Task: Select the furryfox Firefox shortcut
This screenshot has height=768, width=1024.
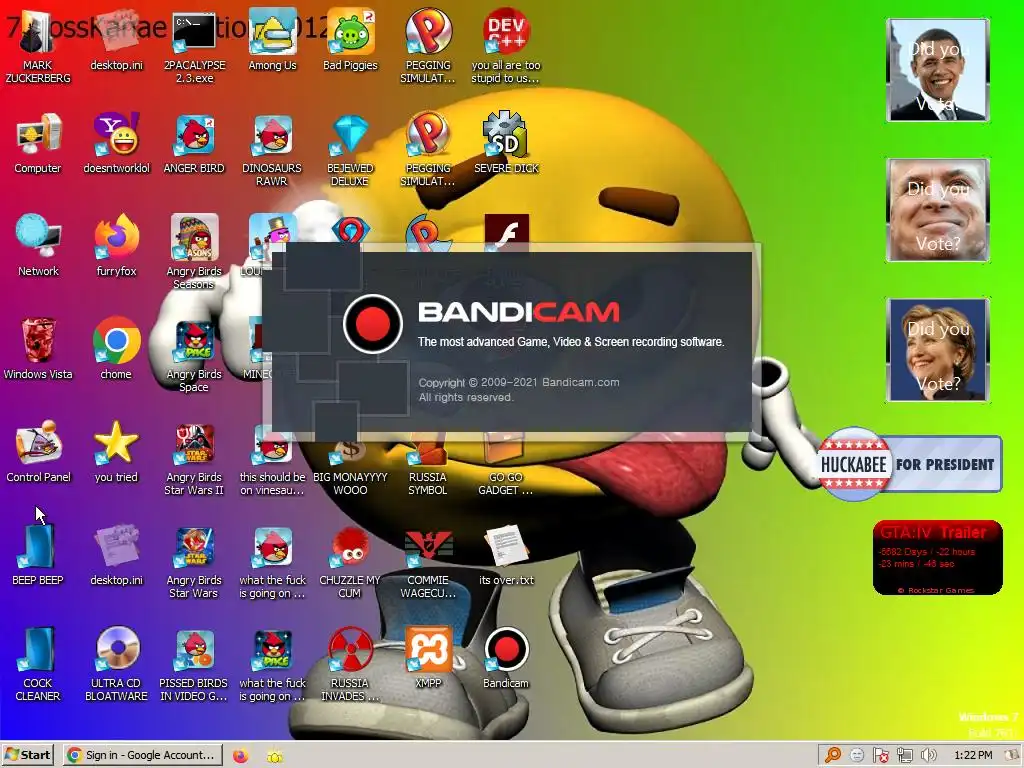Action: coord(116,246)
